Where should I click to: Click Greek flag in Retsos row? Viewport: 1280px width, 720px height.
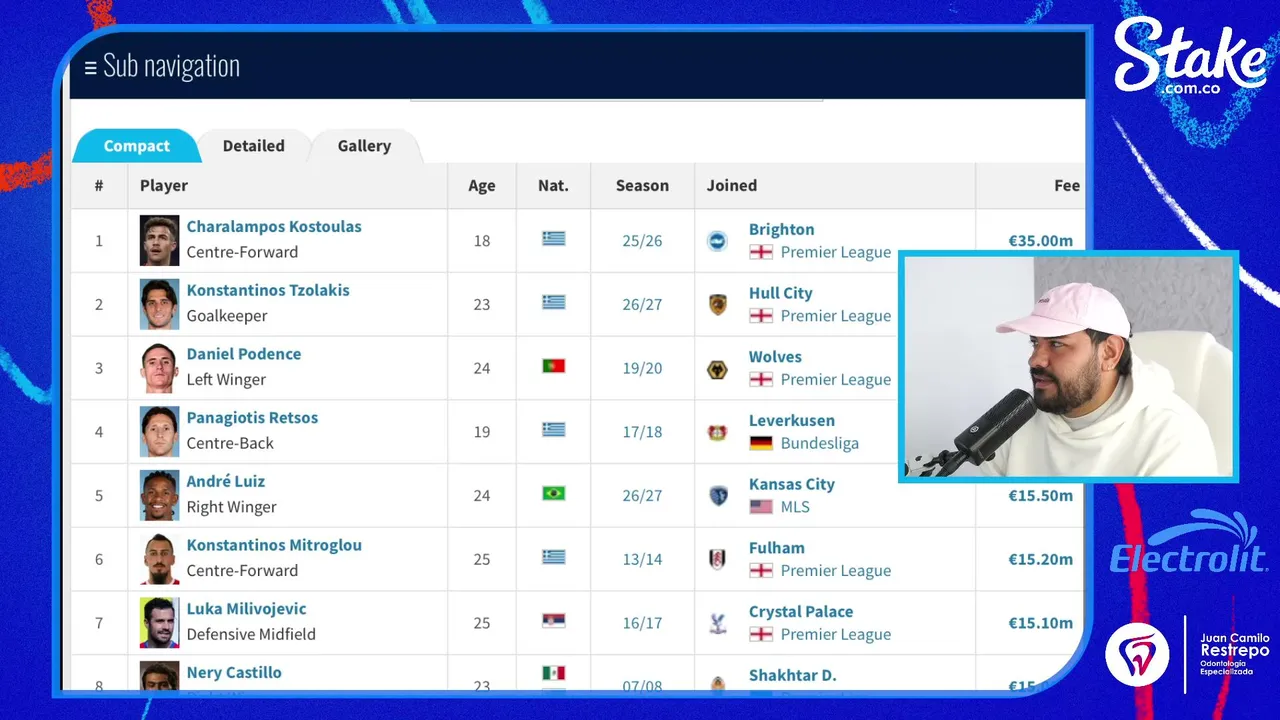pos(553,430)
